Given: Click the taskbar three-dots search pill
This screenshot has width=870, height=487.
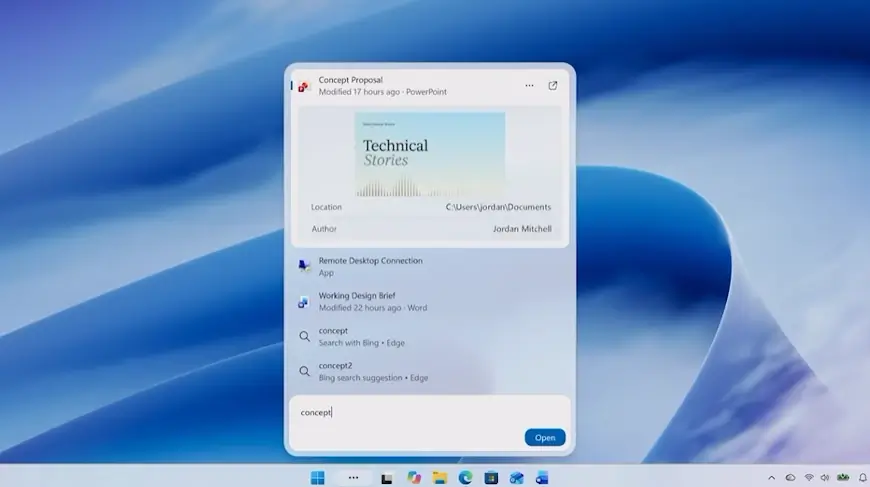Looking at the screenshot, I should click(353, 478).
